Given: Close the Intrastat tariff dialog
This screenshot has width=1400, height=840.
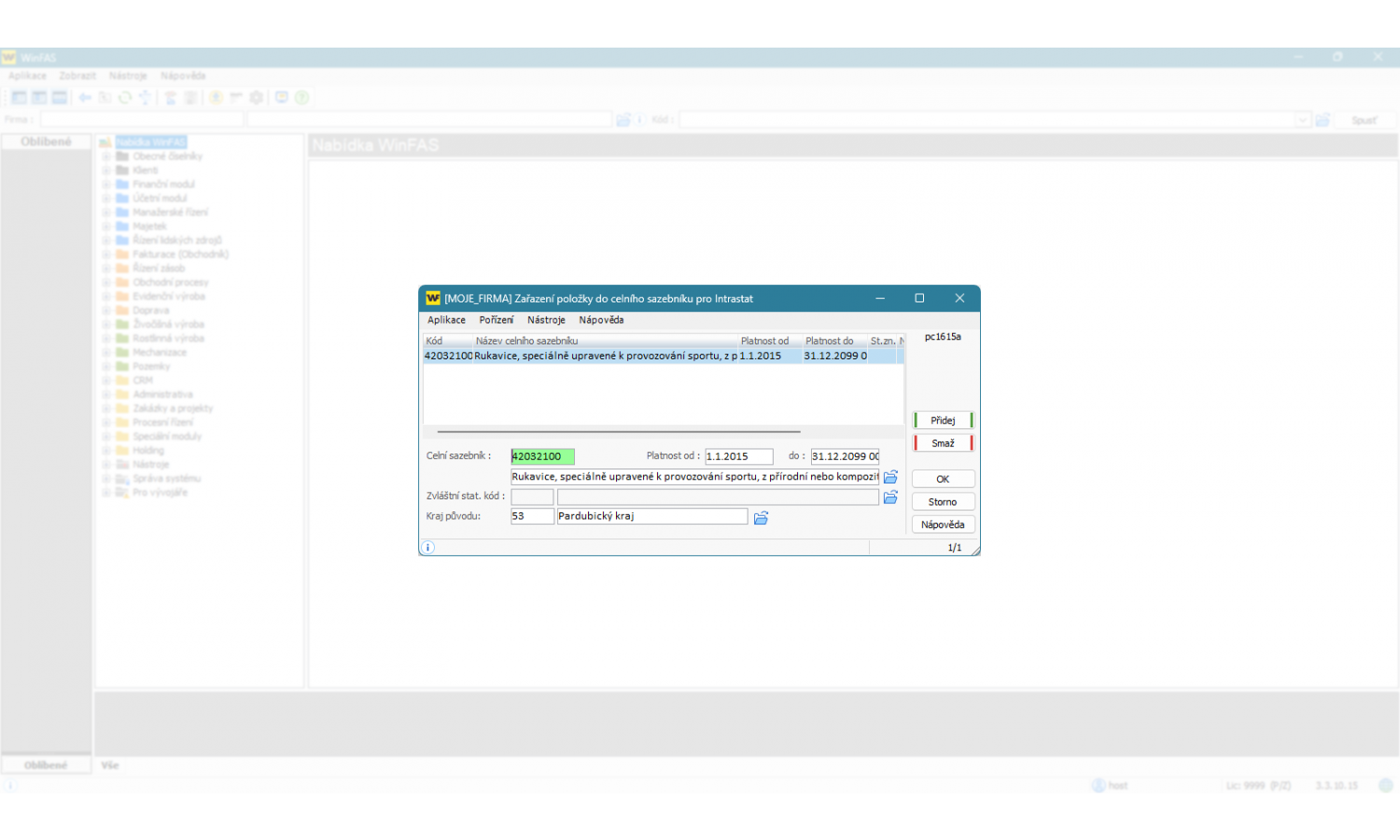Looking at the screenshot, I should click(x=959, y=299).
